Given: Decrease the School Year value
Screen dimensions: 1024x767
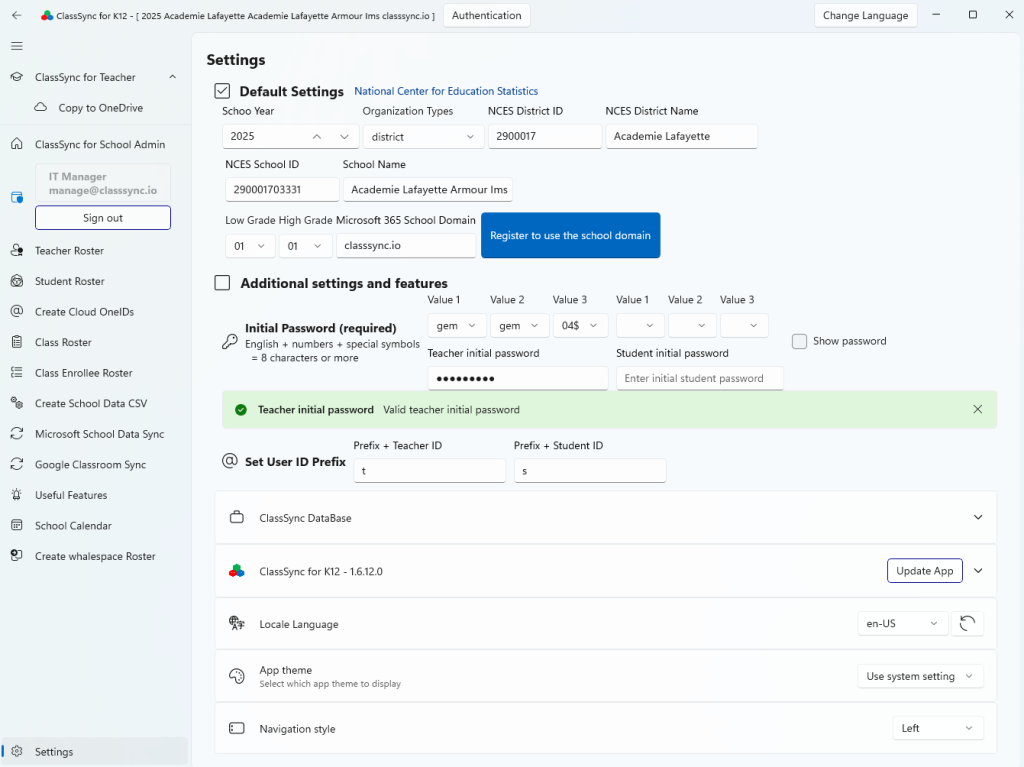Looking at the screenshot, I should 344,136.
